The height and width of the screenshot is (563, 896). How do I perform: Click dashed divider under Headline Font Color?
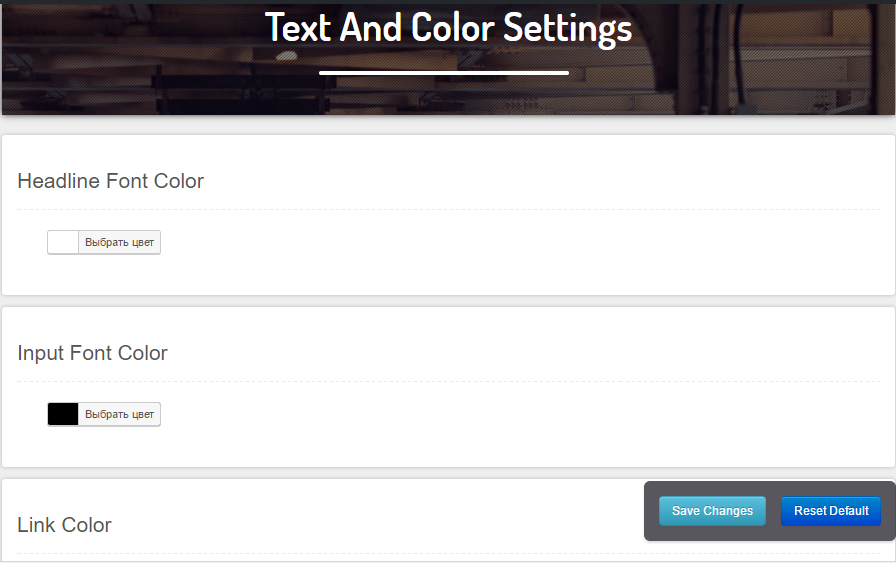pos(449,209)
